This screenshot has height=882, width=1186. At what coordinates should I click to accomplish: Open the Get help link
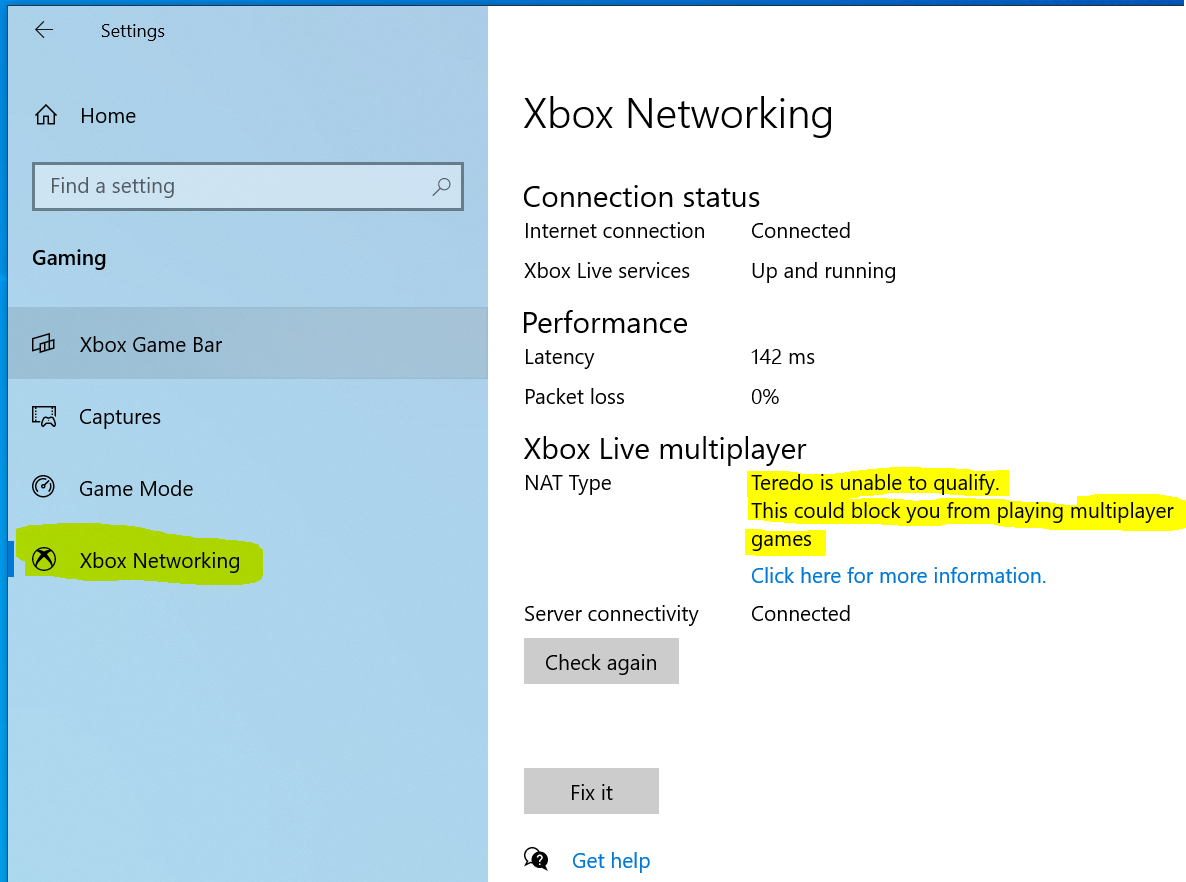coord(610,860)
